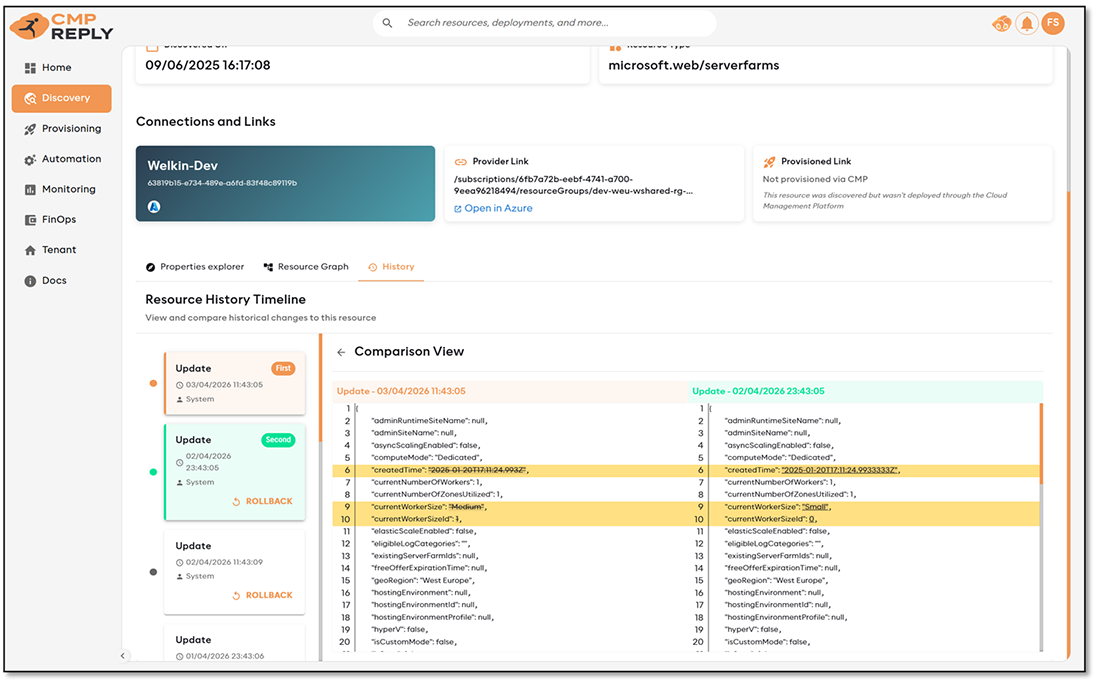
Task: Rollback the 02/04/2026 23:43:05 update
Action: point(262,501)
